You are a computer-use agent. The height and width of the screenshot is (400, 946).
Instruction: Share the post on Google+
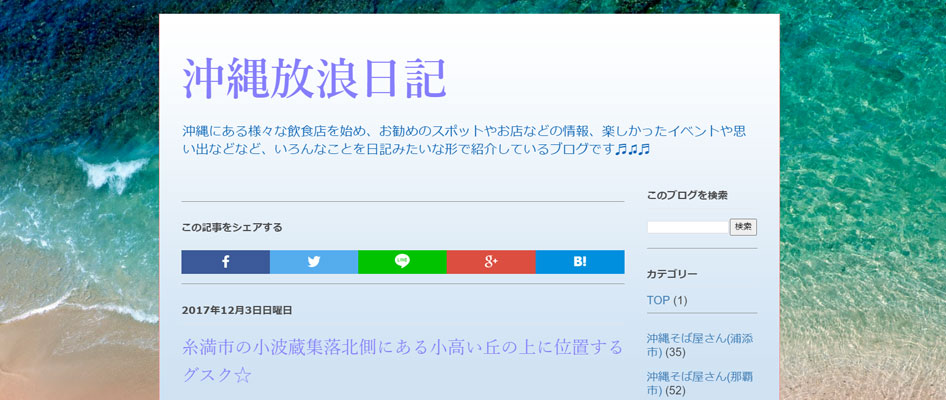click(x=490, y=262)
